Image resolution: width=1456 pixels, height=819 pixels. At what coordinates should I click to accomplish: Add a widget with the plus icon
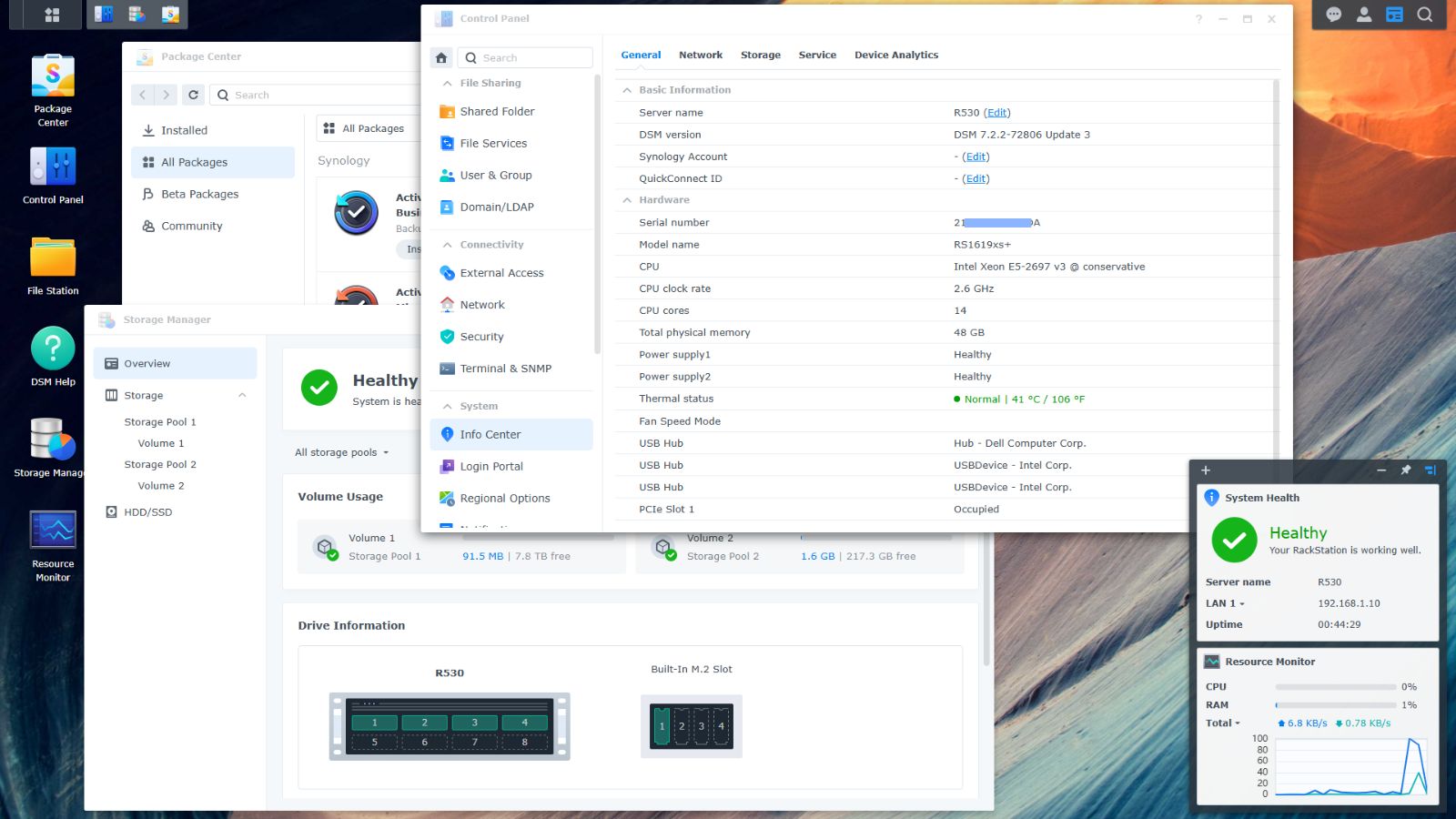[1206, 470]
